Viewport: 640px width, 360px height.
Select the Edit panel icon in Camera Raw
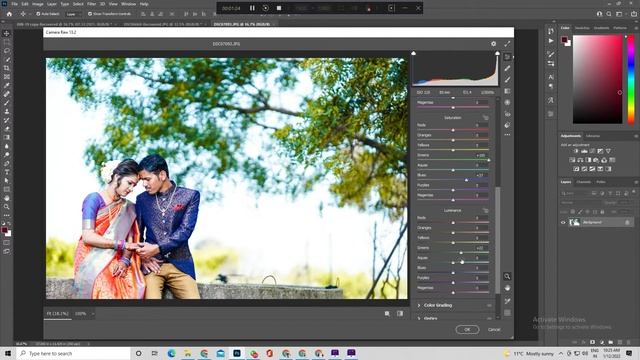507,57
